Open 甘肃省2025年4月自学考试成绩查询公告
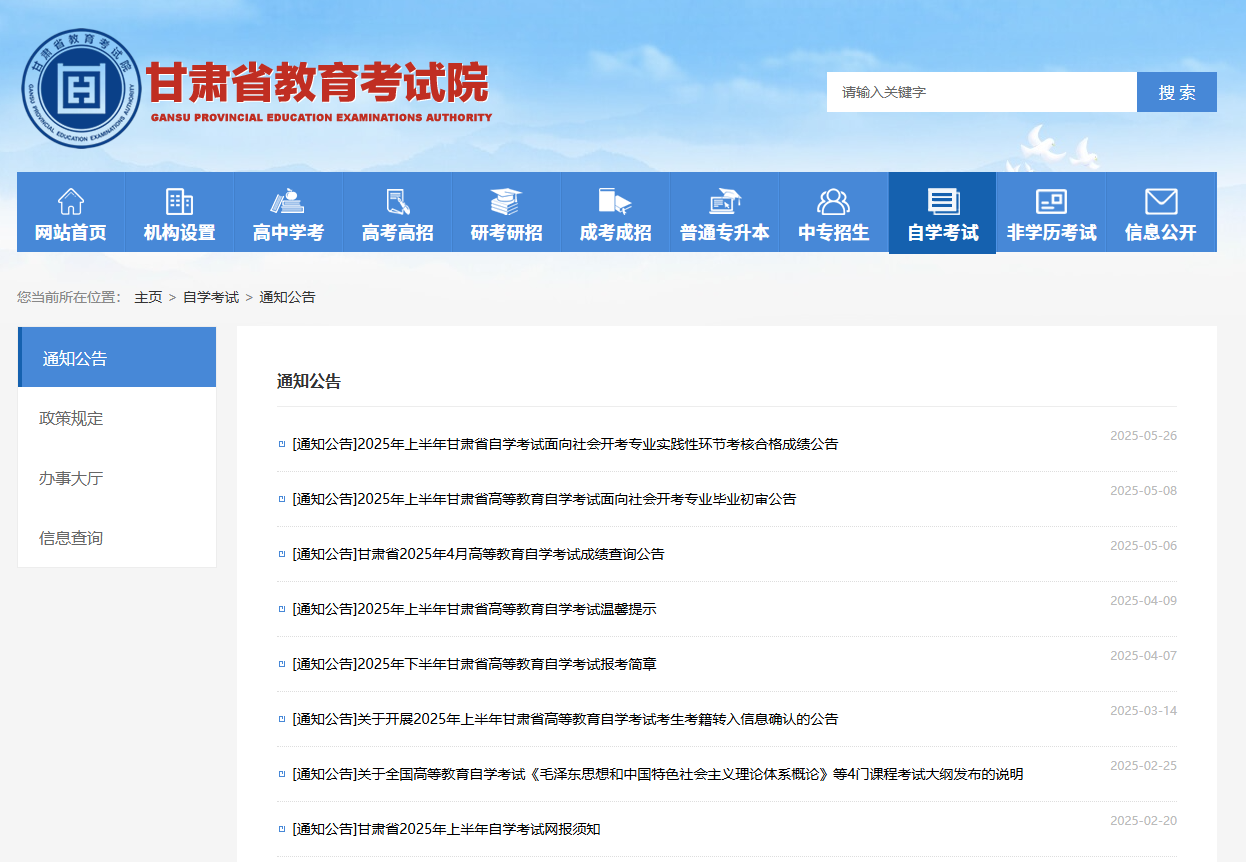This screenshot has height=862, width=1246. (x=478, y=554)
